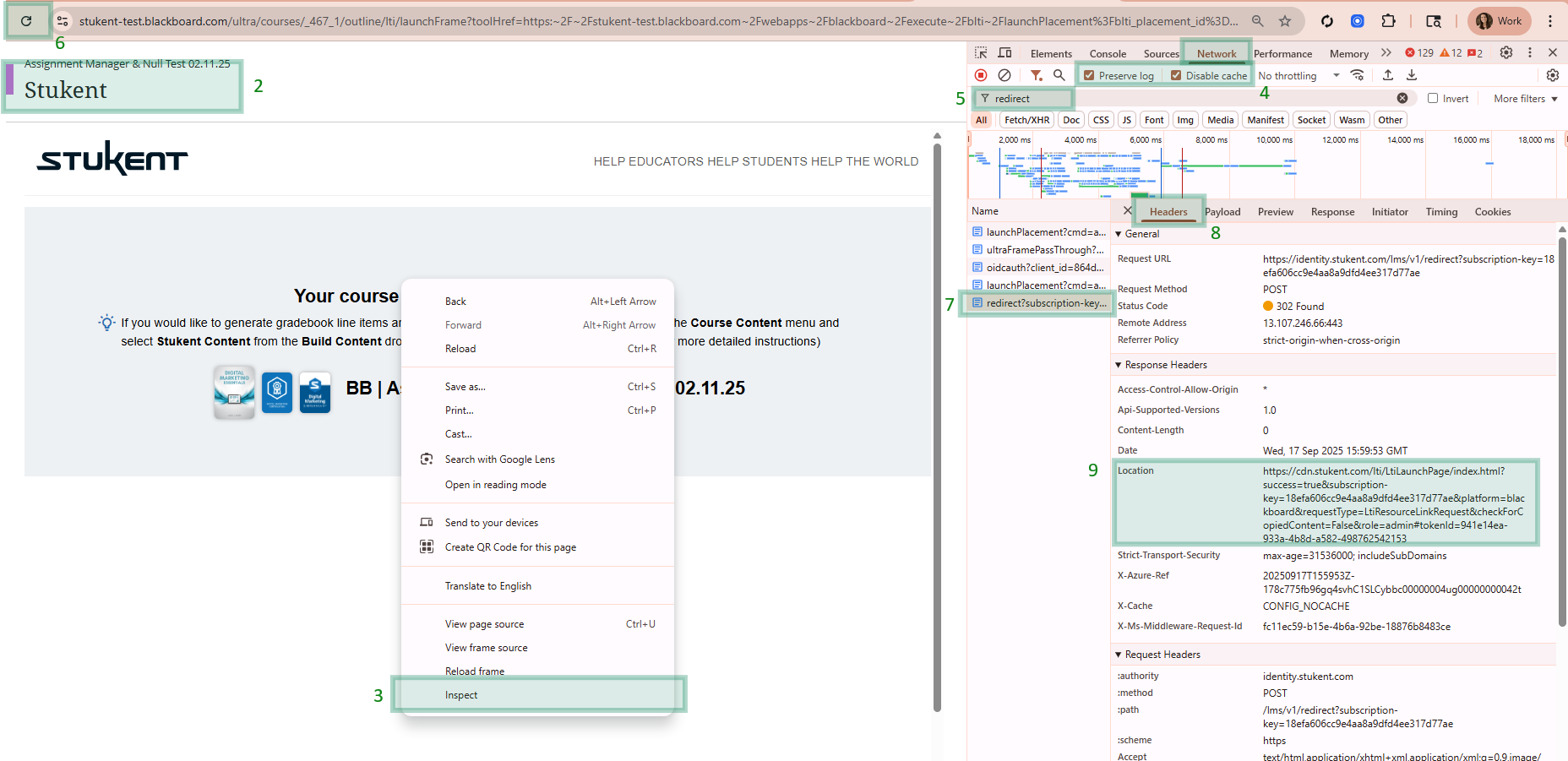Image resolution: width=1568 pixels, height=761 pixels.
Task: Click the zoom magnifier icon in address bar
Action: tap(1258, 21)
